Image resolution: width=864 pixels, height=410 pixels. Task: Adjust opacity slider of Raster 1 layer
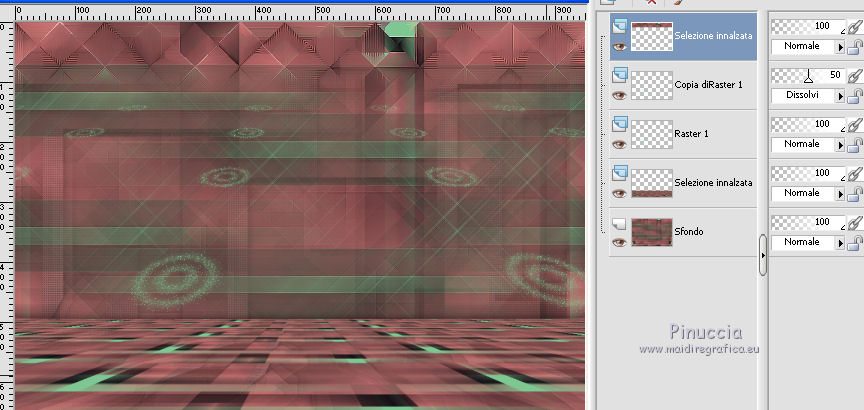click(808, 124)
